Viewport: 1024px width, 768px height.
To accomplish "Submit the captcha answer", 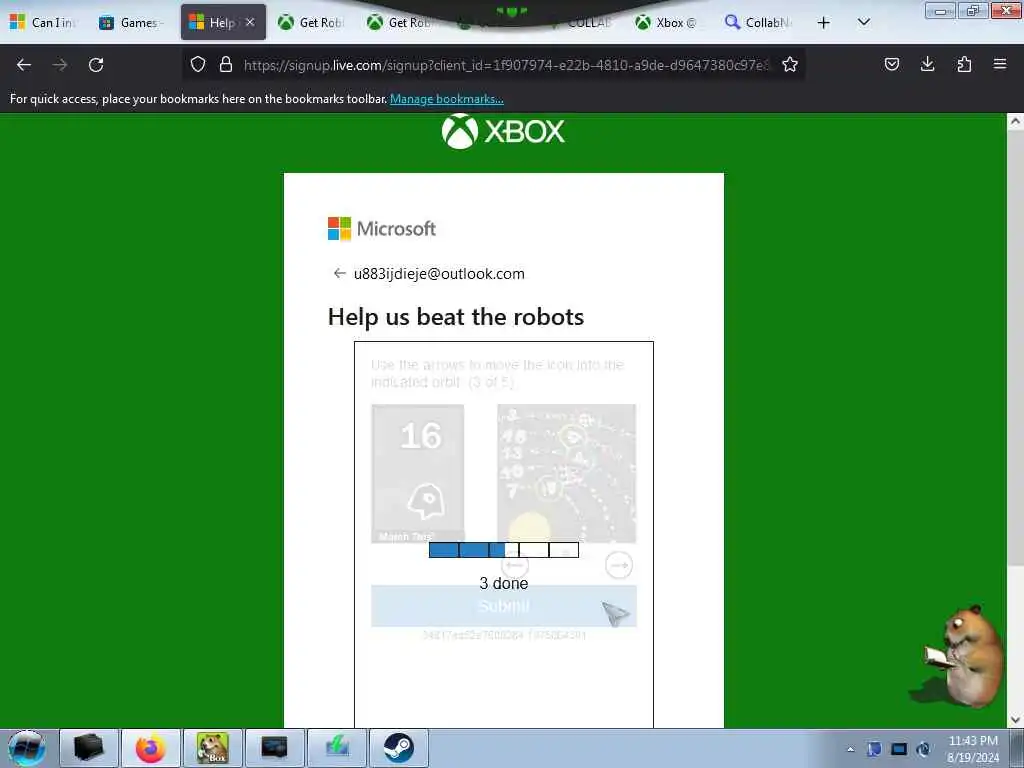I will click(x=504, y=606).
